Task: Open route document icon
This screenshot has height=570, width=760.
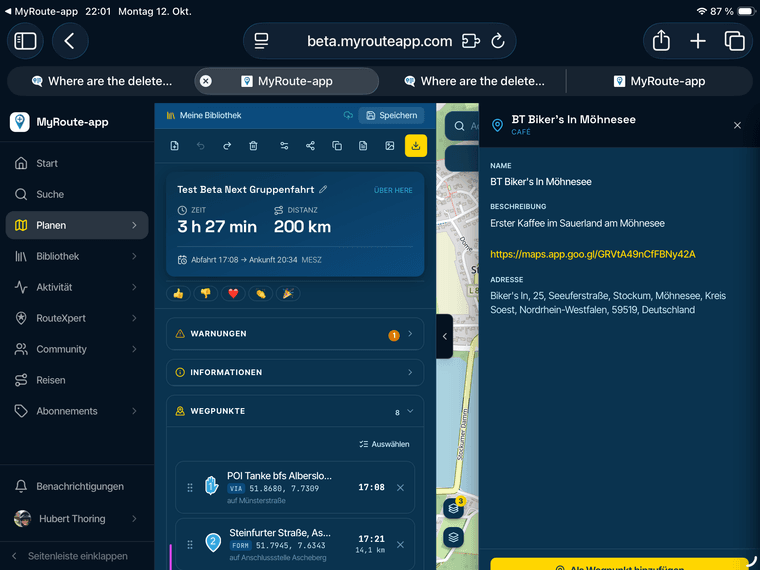Action: [363, 146]
